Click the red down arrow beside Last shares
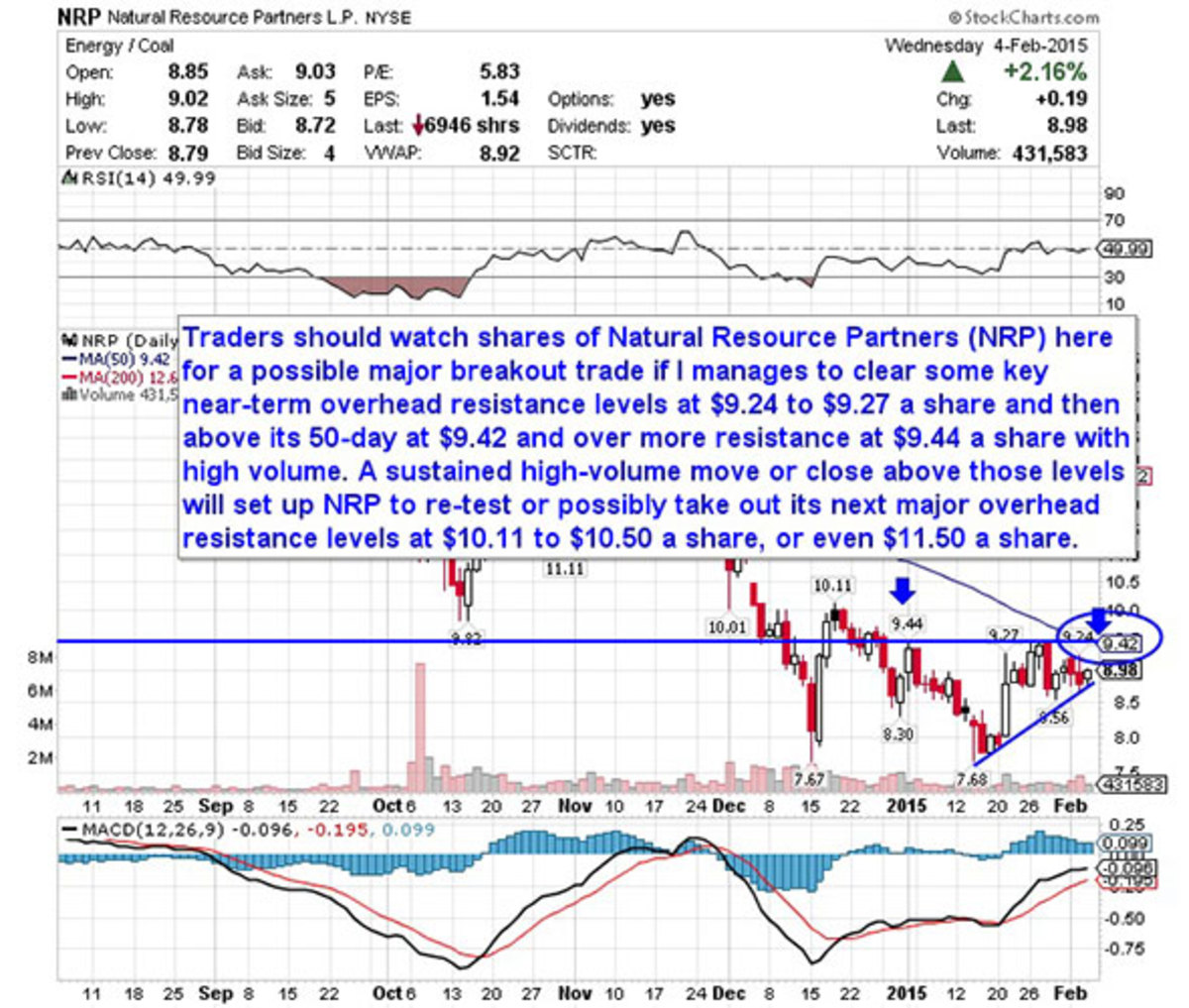Screen dimensions: 1189x1008 point(417,126)
